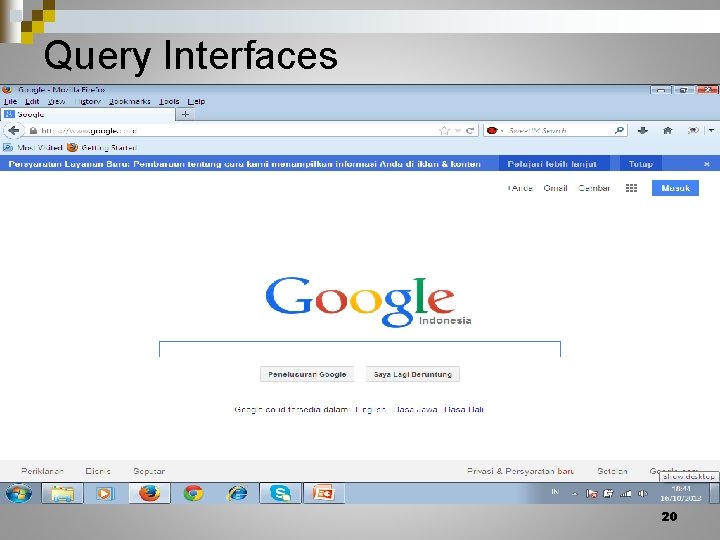Open the File menu
720x540 pixels.
click(x=10, y=101)
